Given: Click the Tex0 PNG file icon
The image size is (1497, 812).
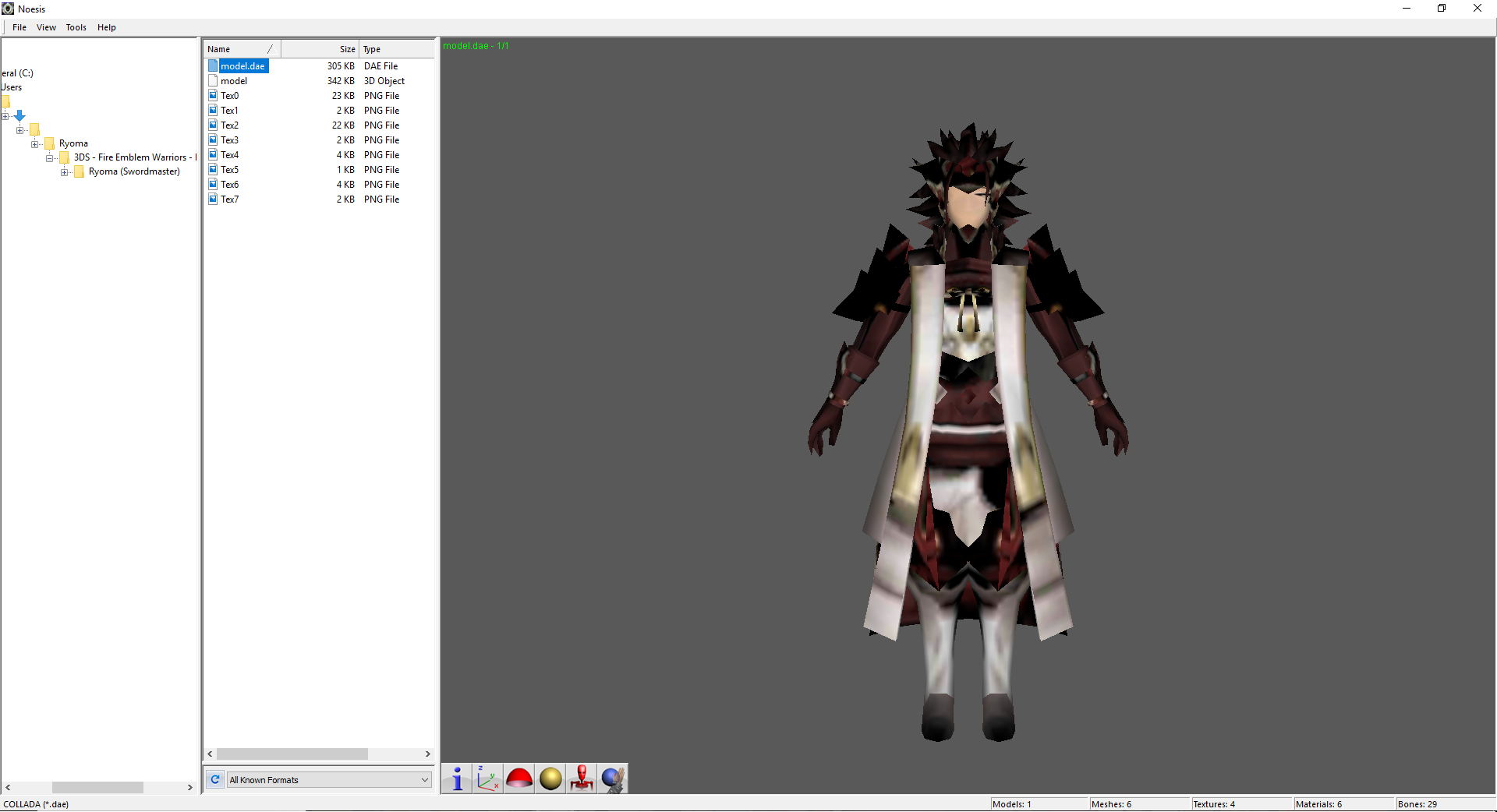Looking at the screenshot, I should [x=213, y=96].
